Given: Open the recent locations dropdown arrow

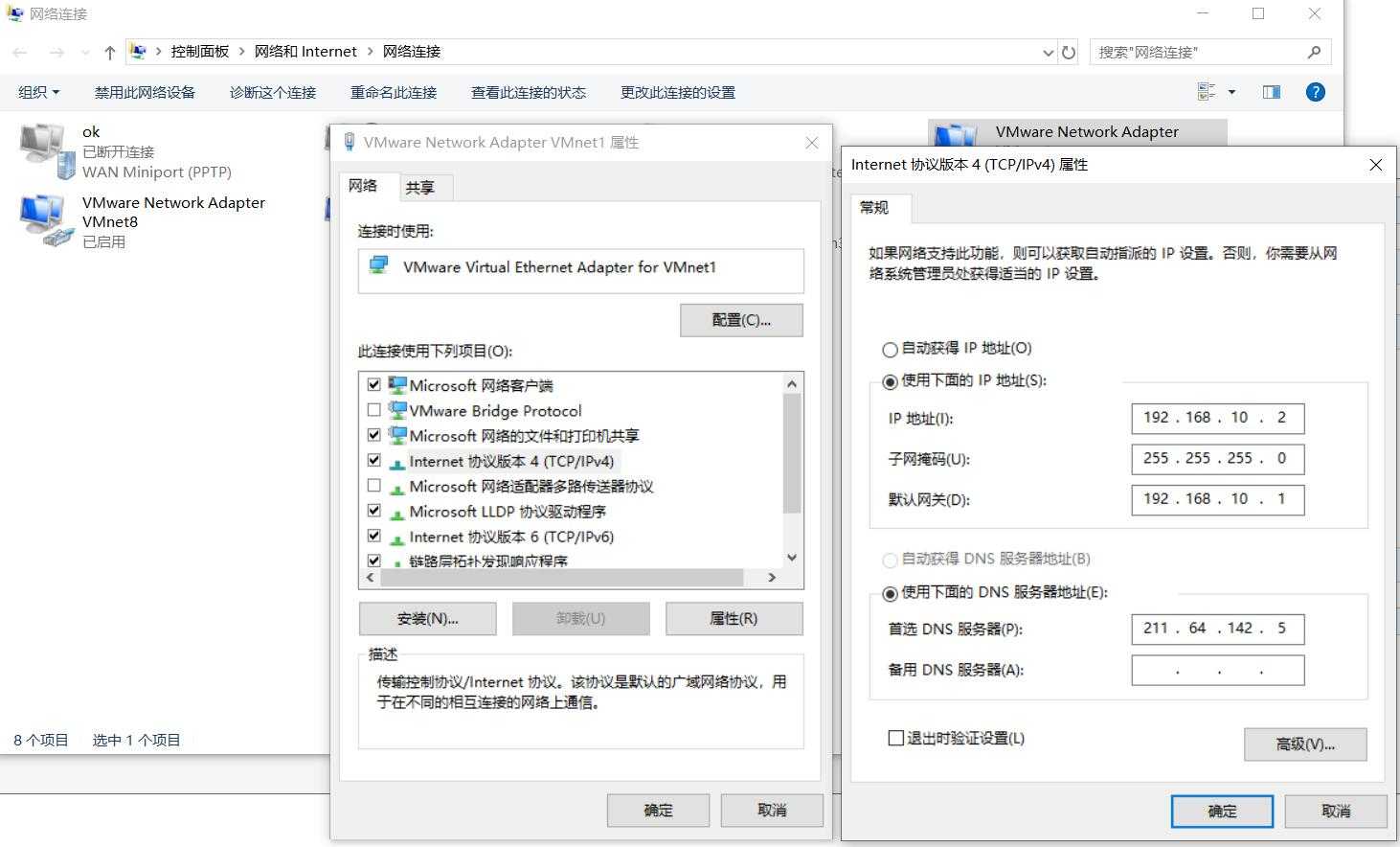Looking at the screenshot, I should [85, 53].
